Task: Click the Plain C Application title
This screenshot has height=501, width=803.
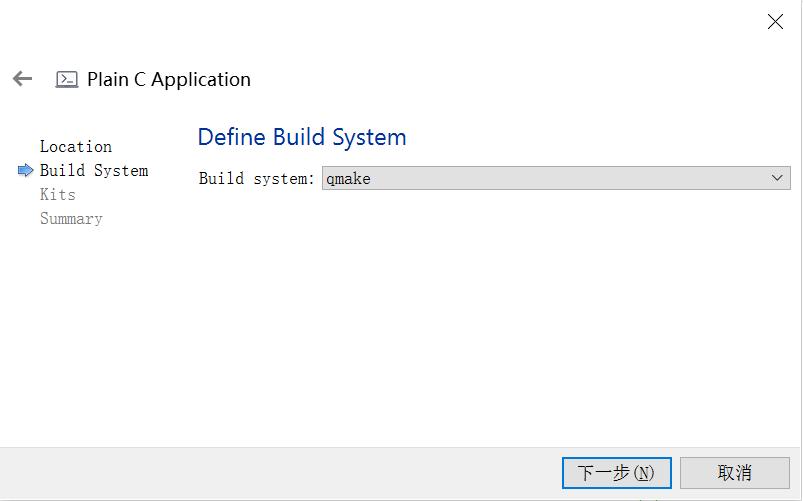Action: [169, 80]
